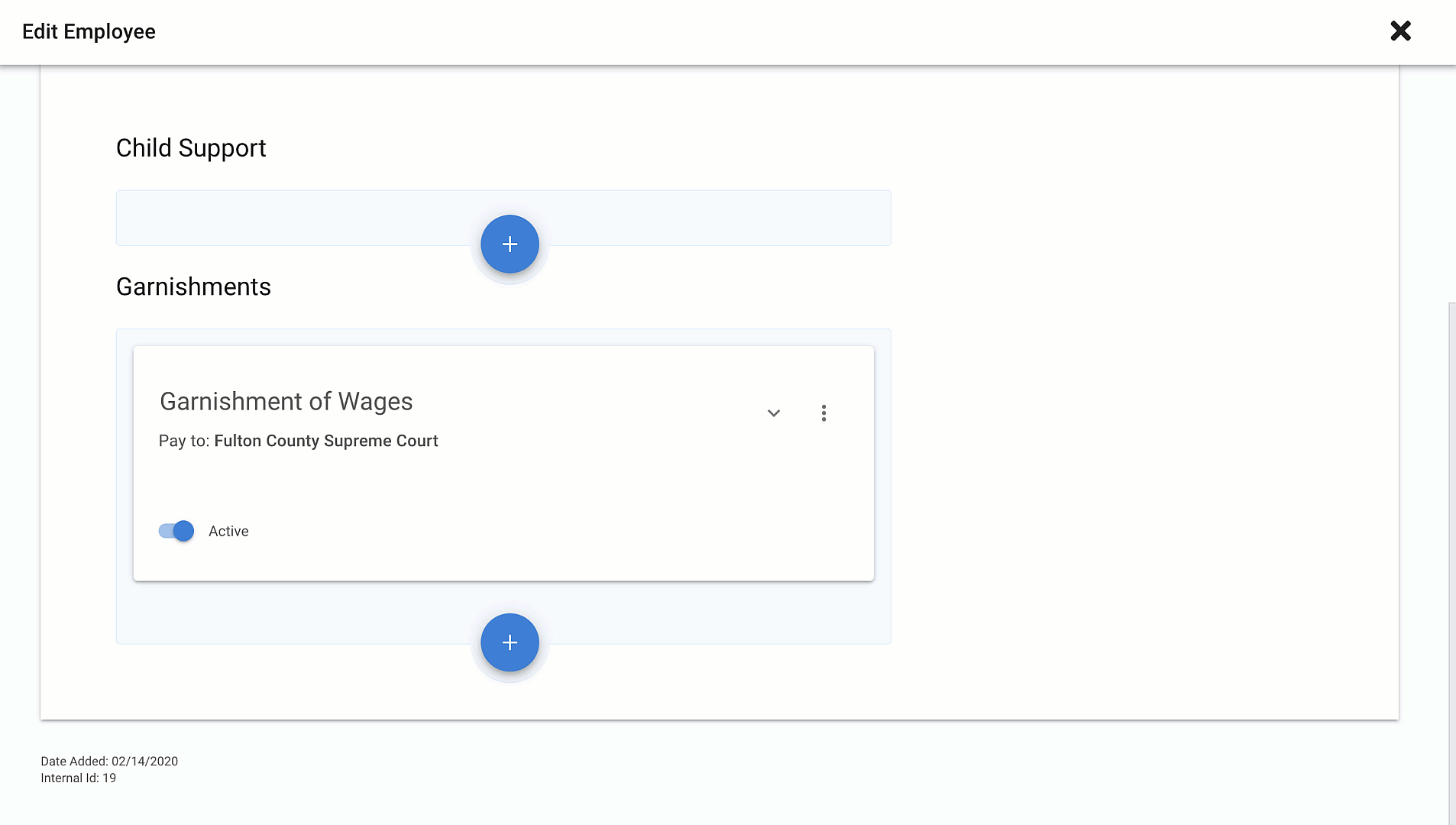
Task: Toggle the Active switch off
Action: coord(176,531)
